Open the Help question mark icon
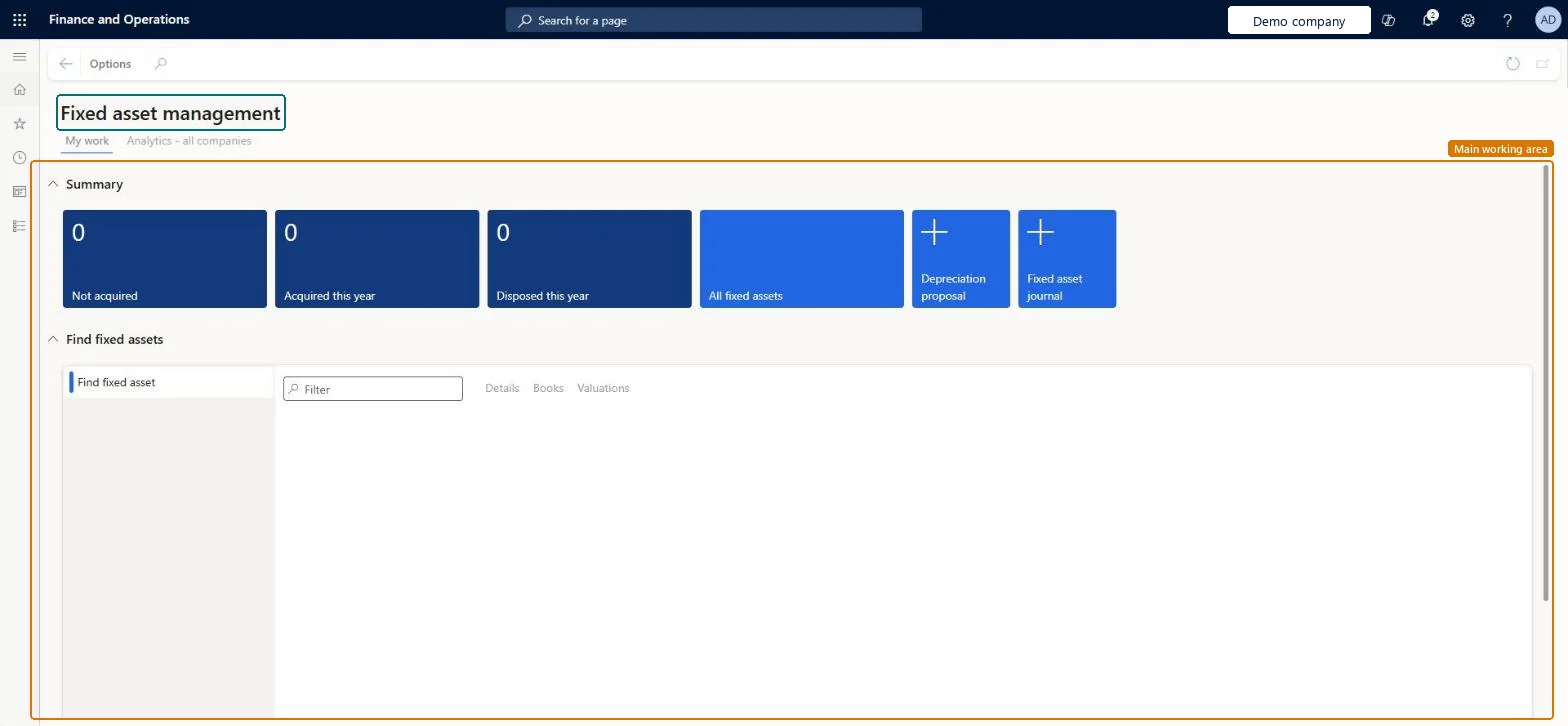1568x726 pixels. pos(1508,20)
